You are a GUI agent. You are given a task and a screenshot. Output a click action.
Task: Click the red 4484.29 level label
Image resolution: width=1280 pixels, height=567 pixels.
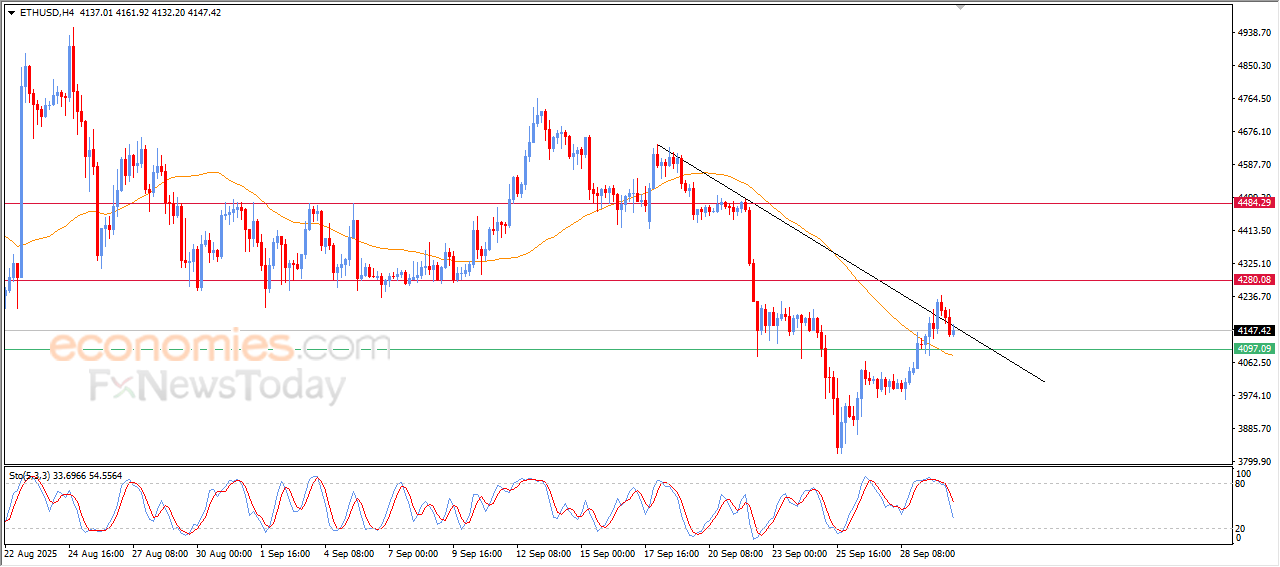click(1253, 203)
